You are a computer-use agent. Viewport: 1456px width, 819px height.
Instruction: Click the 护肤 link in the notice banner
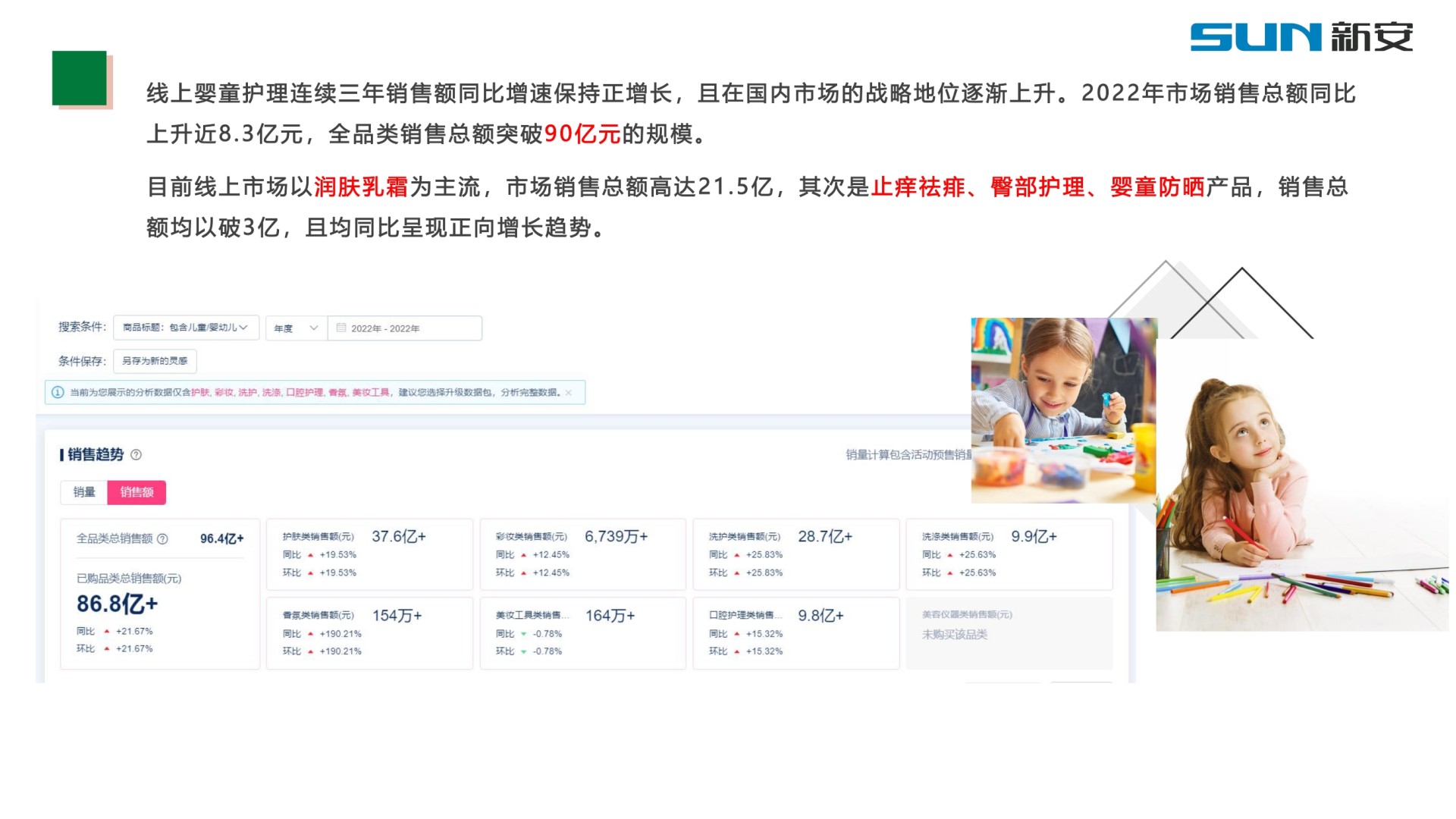(200, 393)
